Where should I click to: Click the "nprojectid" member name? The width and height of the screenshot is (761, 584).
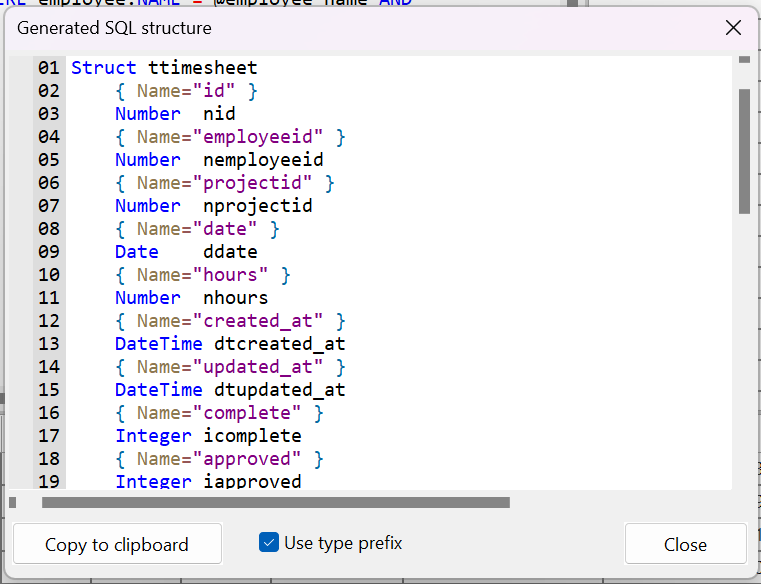[x=258, y=206]
